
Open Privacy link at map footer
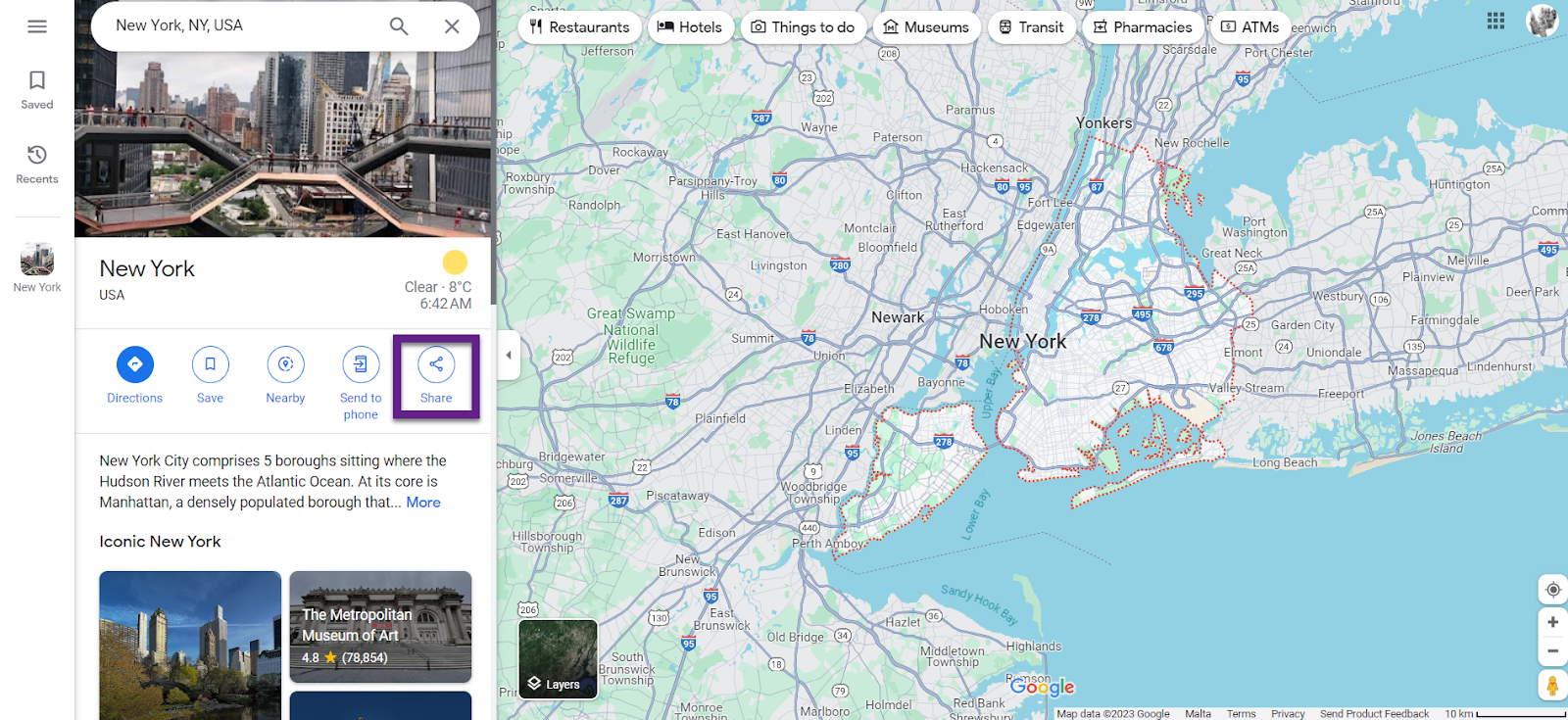pos(1288,714)
